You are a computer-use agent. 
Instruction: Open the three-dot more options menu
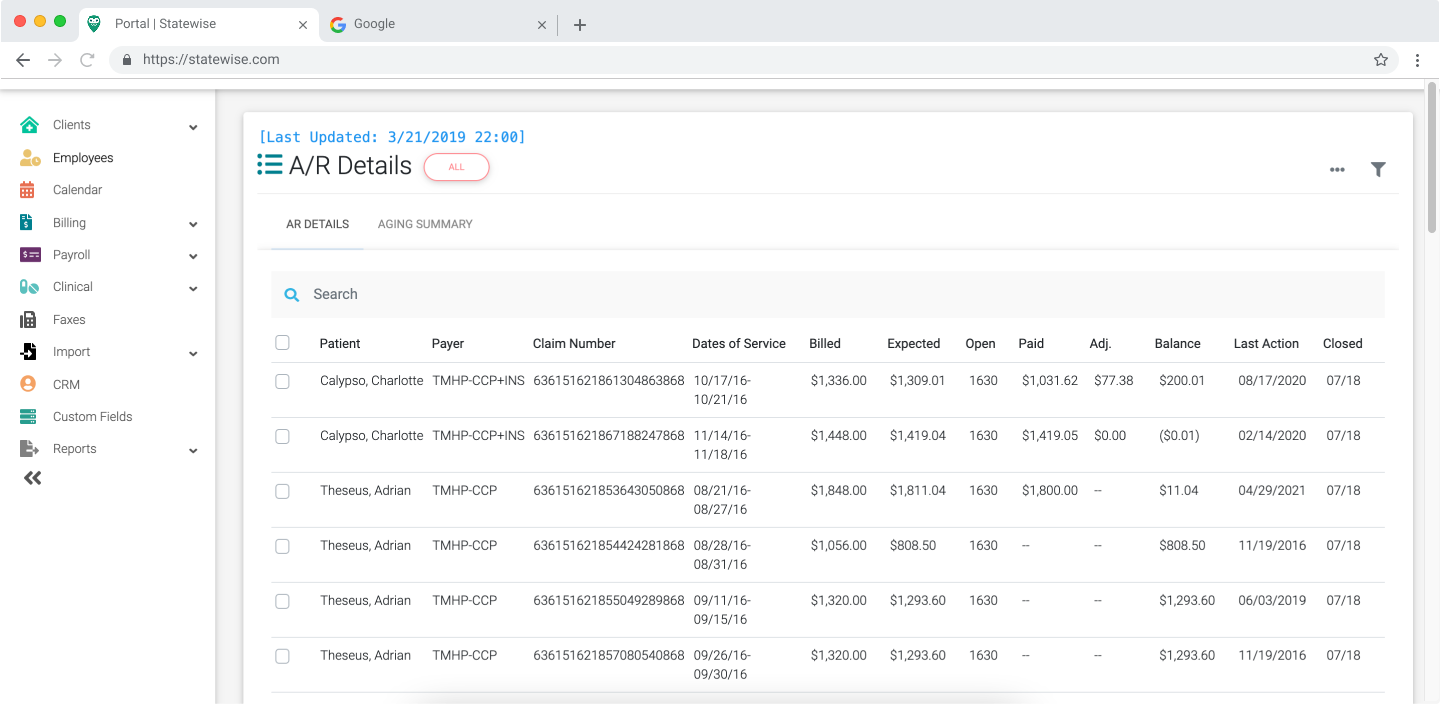[x=1337, y=170]
